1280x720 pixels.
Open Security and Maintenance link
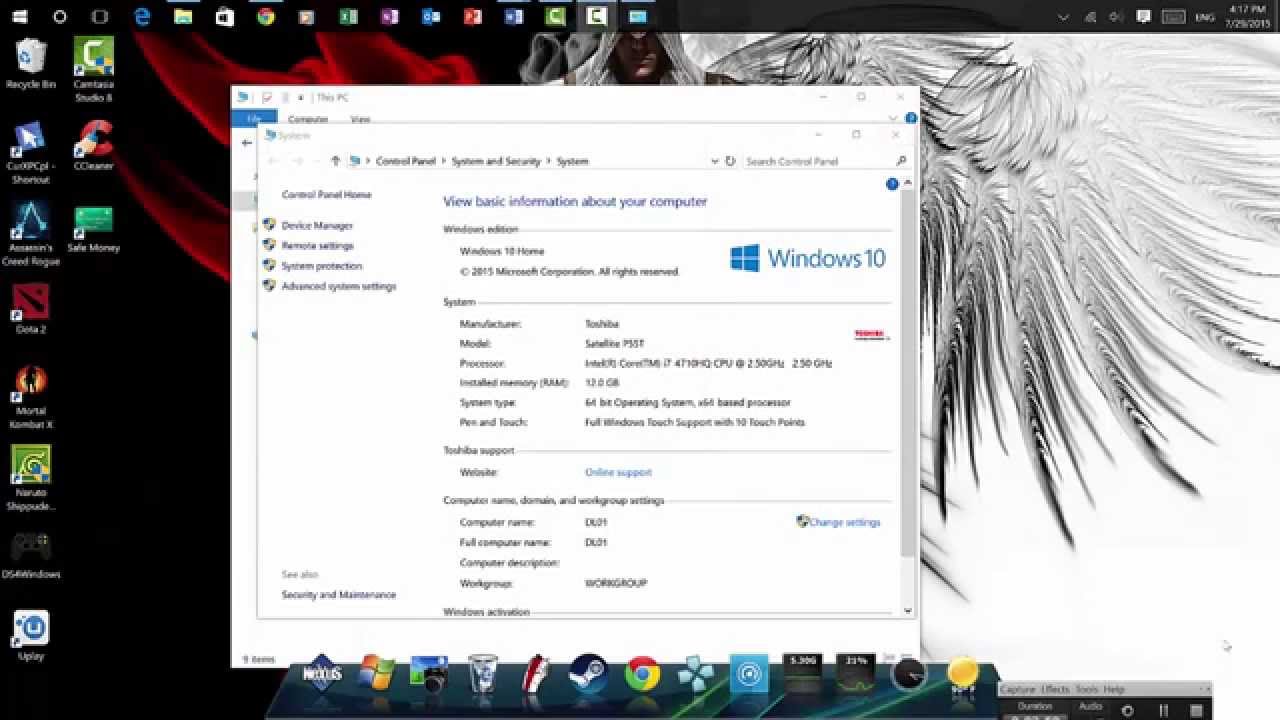click(339, 595)
